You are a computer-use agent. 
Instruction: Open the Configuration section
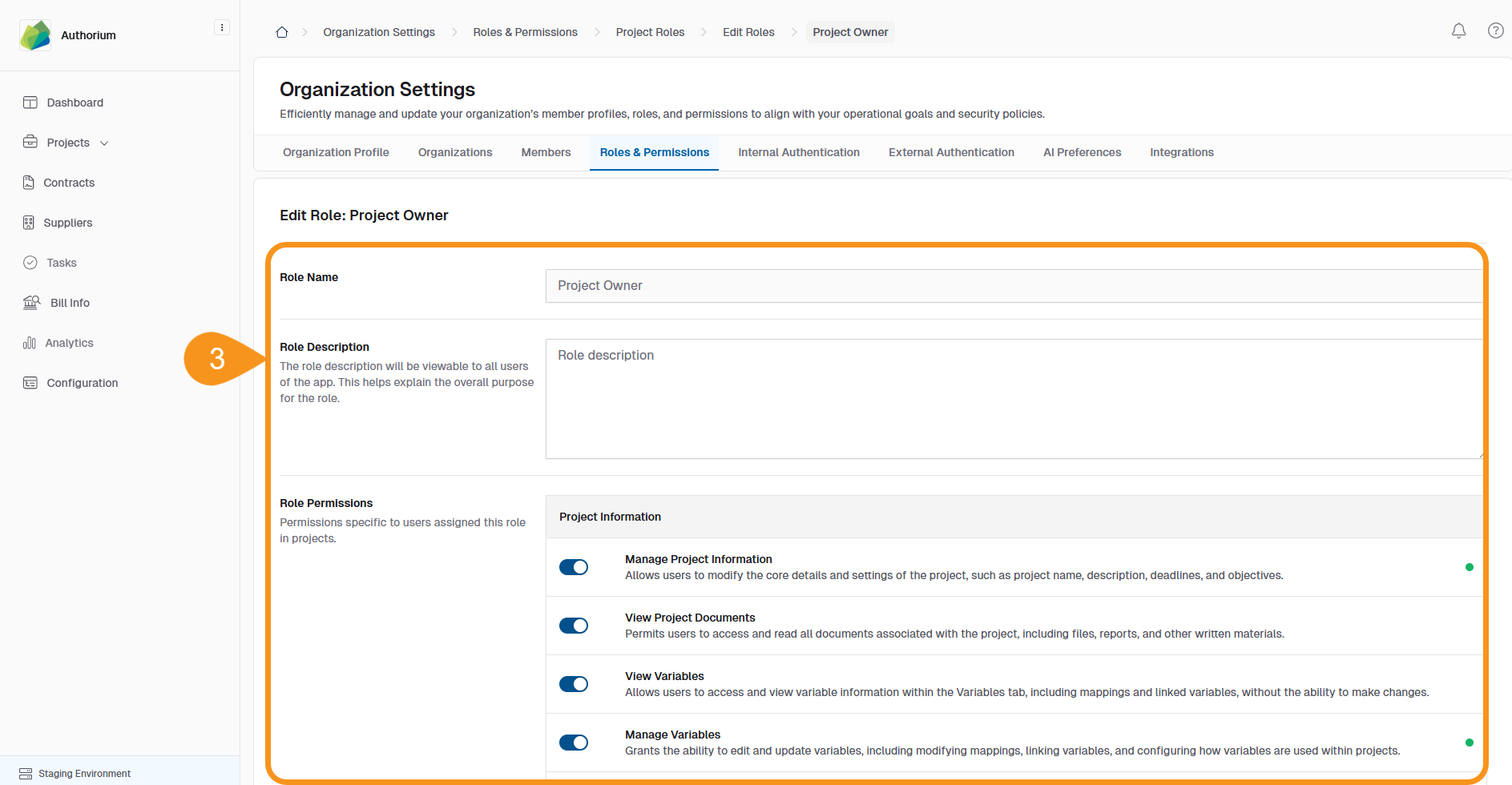point(82,383)
